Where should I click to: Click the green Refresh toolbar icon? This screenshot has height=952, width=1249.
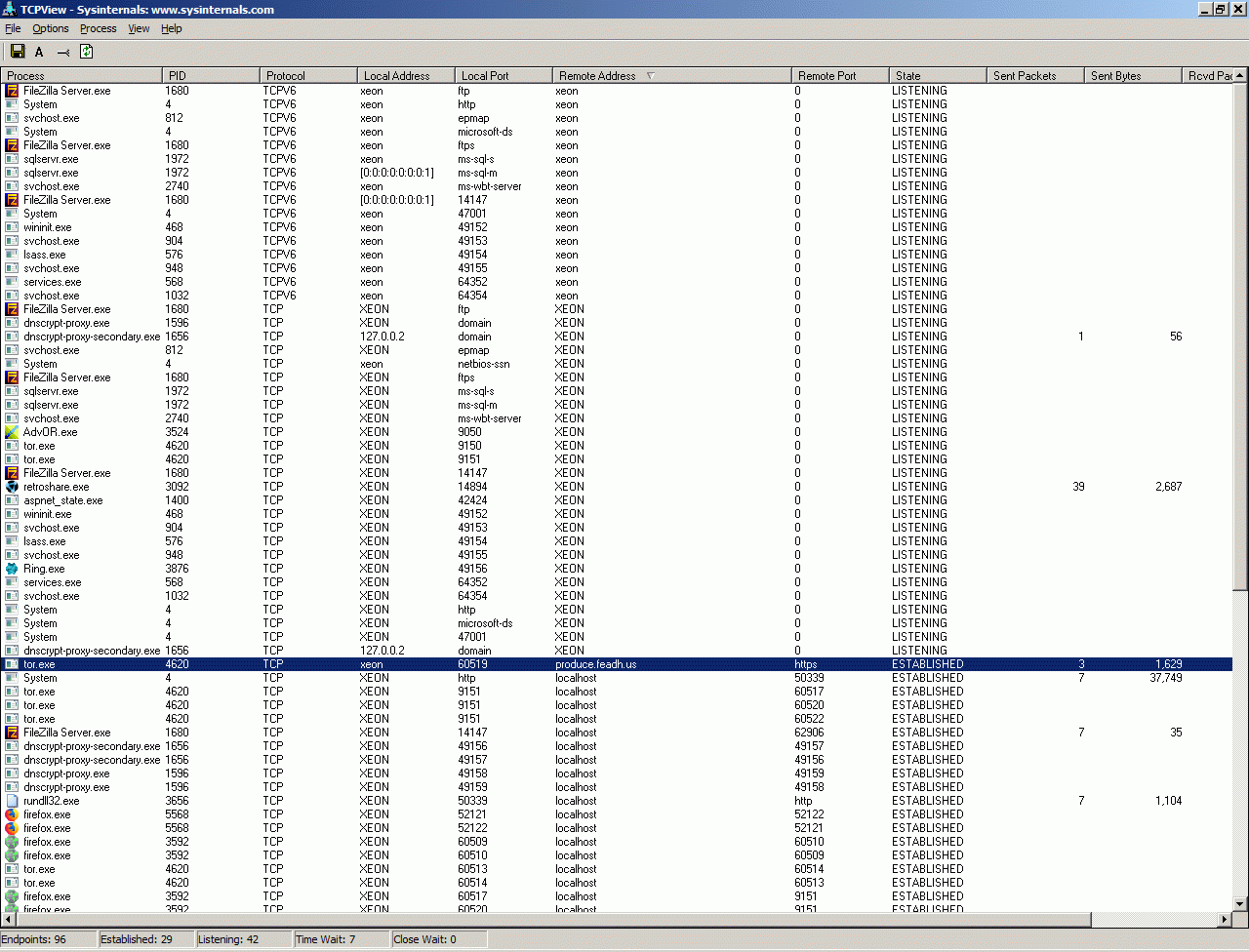(87, 52)
